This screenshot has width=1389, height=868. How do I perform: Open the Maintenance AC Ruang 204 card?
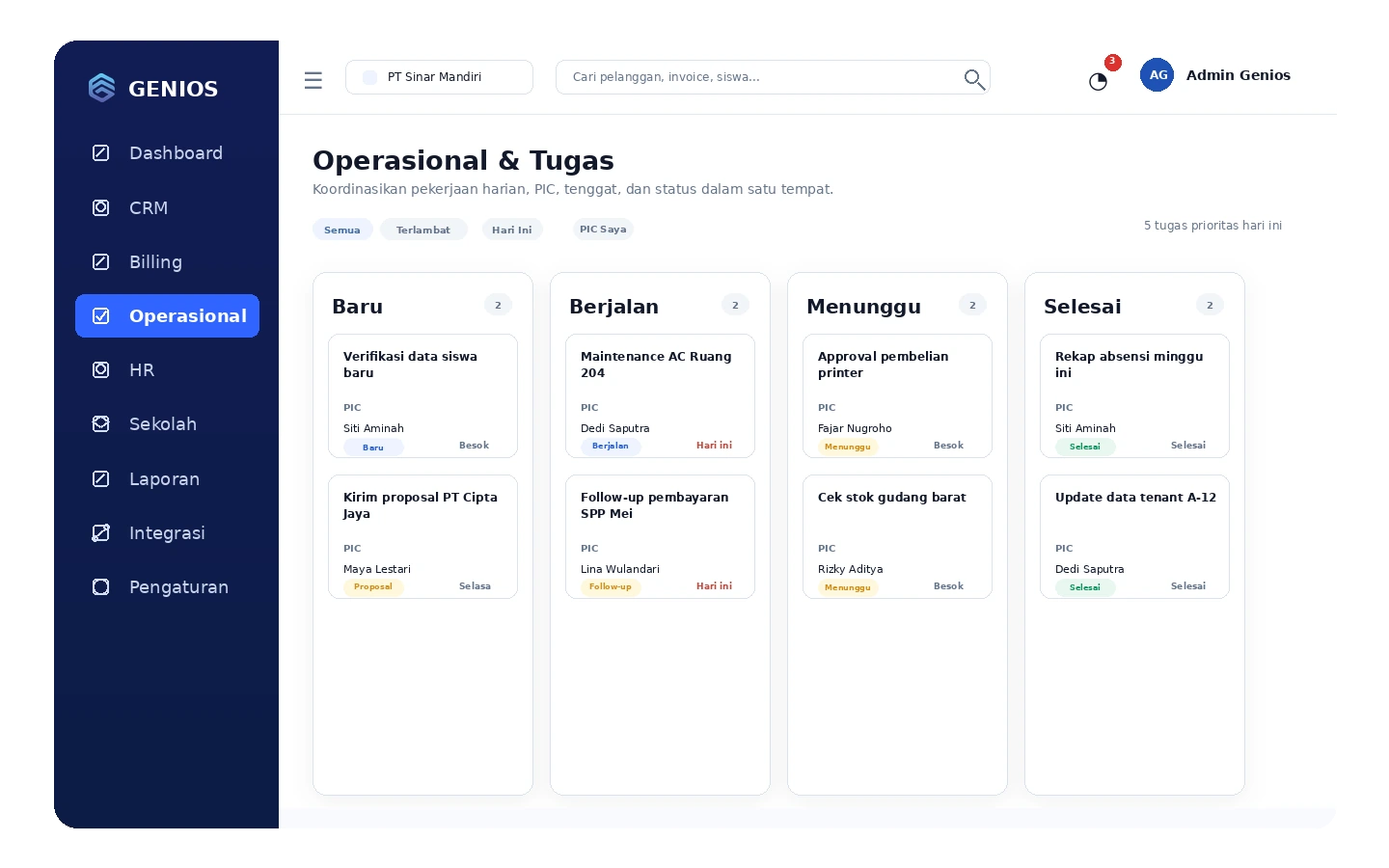pos(660,395)
